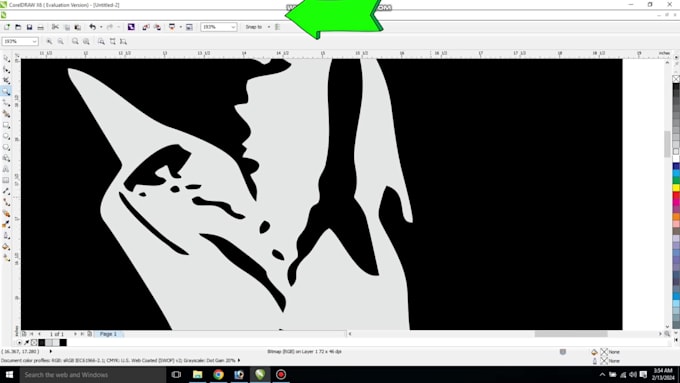This screenshot has width=680, height=383.
Task: Open the navigator at the scrollbar corner
Action: tap(667, 334)
